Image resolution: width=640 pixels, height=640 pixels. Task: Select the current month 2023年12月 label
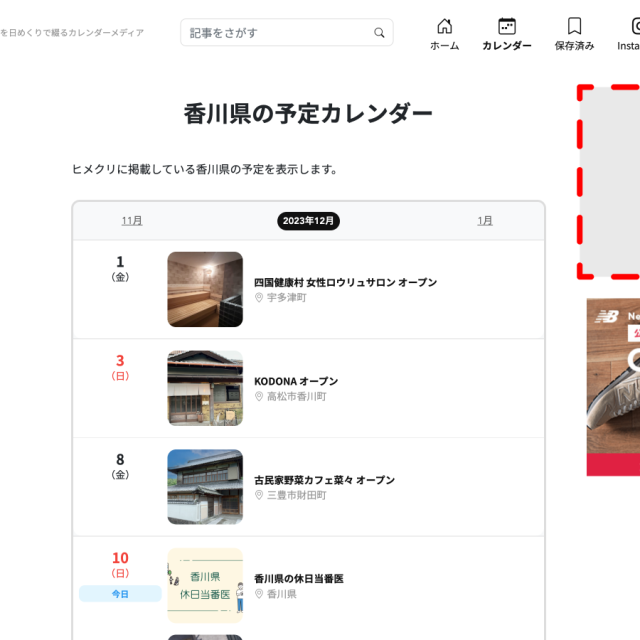coord(308,221)
